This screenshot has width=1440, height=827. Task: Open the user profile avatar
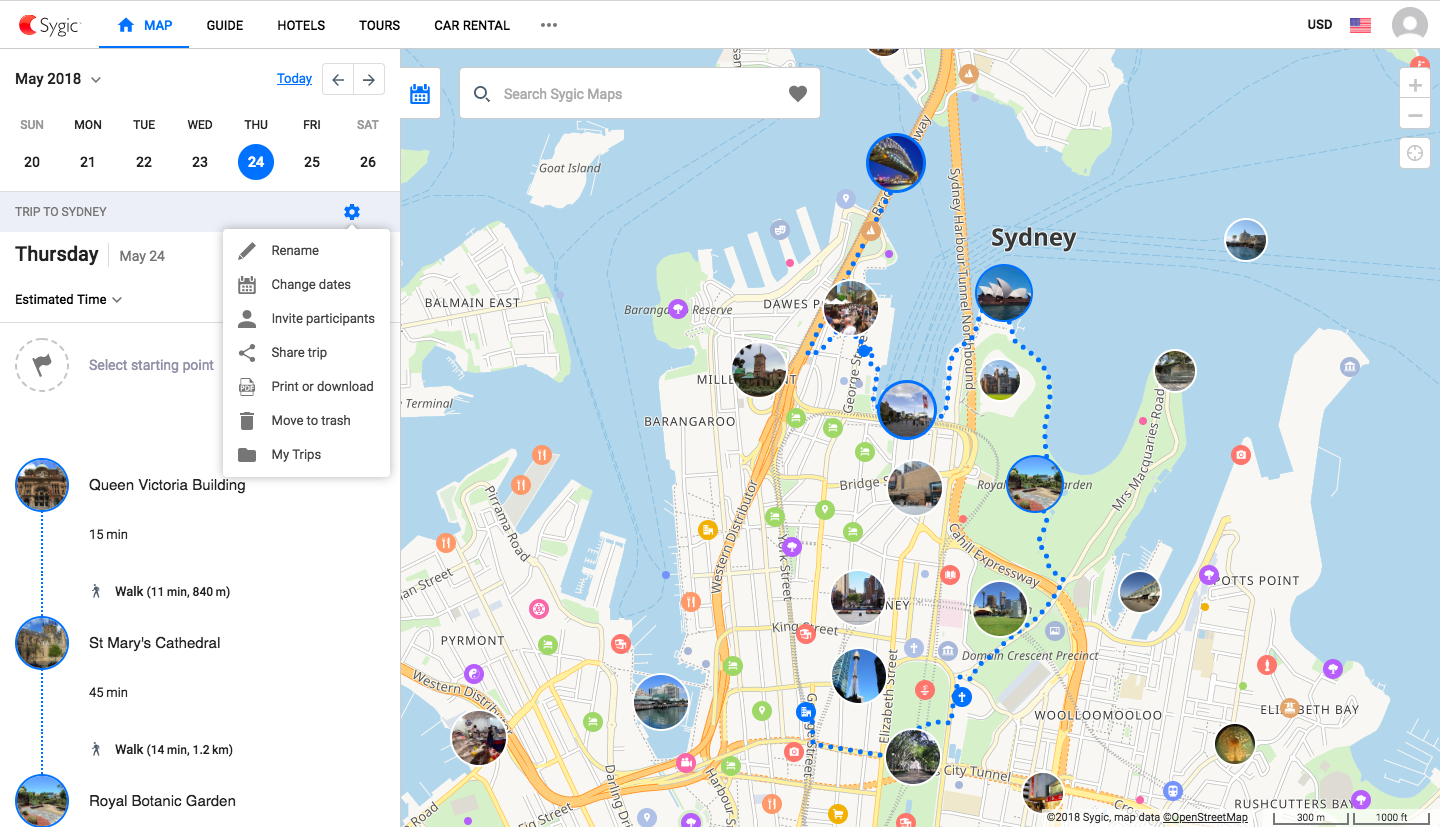1410,25
